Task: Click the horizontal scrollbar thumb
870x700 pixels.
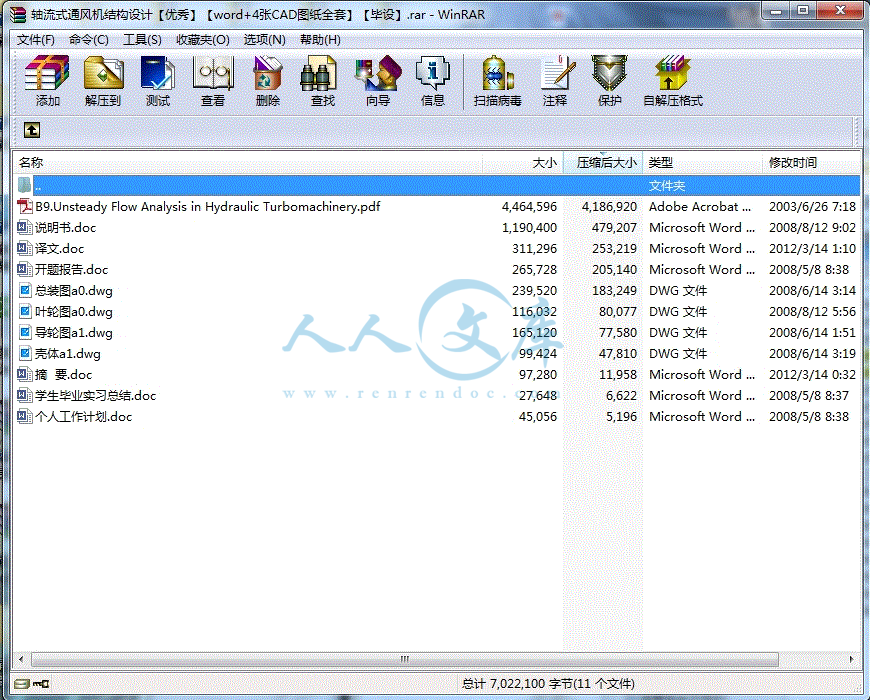Action: coord(404,660)
